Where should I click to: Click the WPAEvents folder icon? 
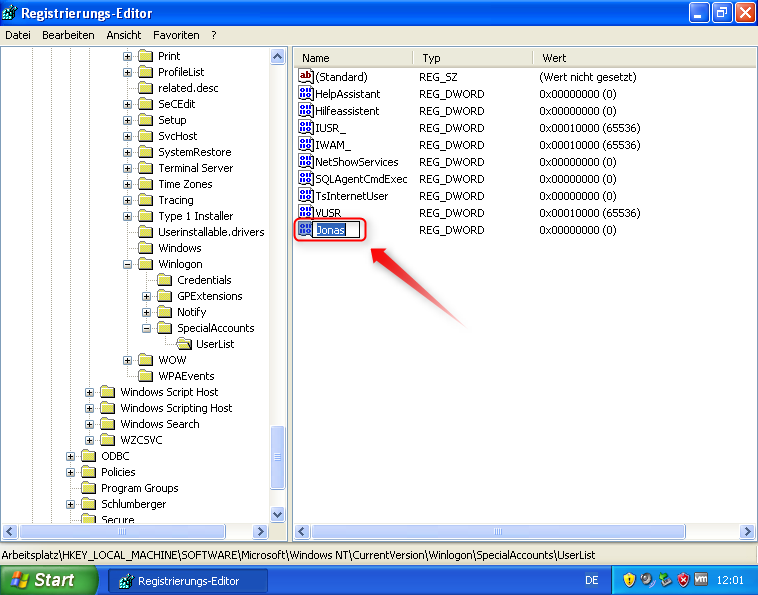coord(146,376)
